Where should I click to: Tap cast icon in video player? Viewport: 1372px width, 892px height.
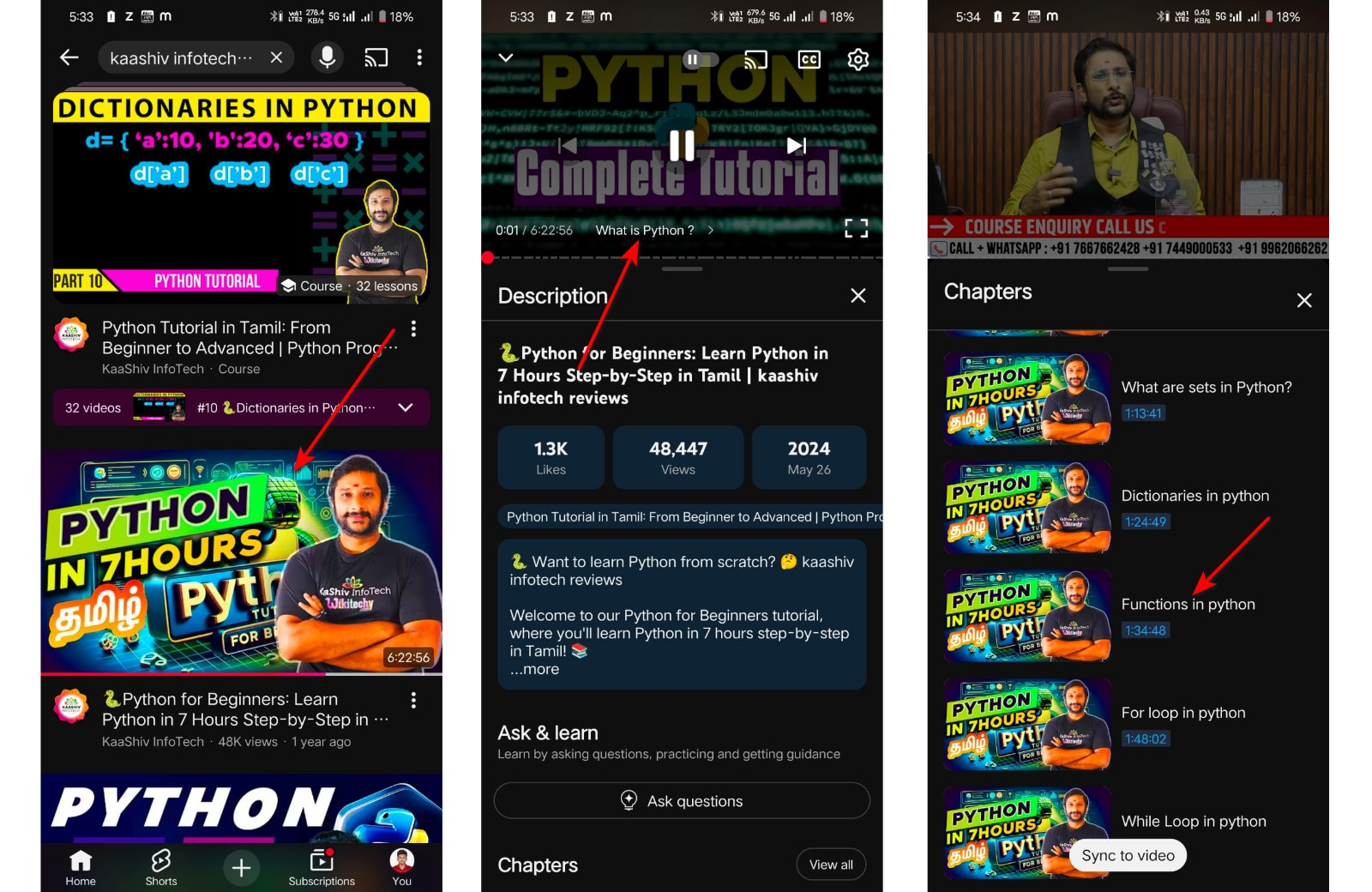point(755,59)
